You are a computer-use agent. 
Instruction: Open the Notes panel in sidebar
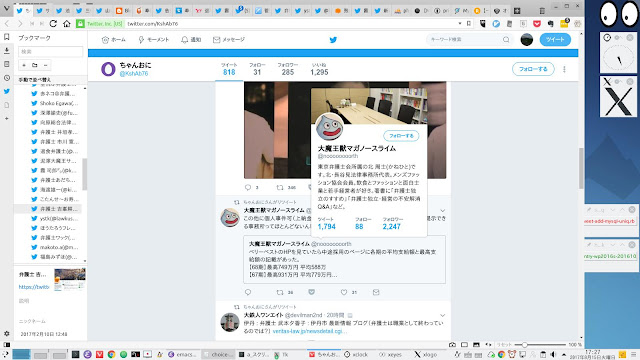click(x=7, y=64)
